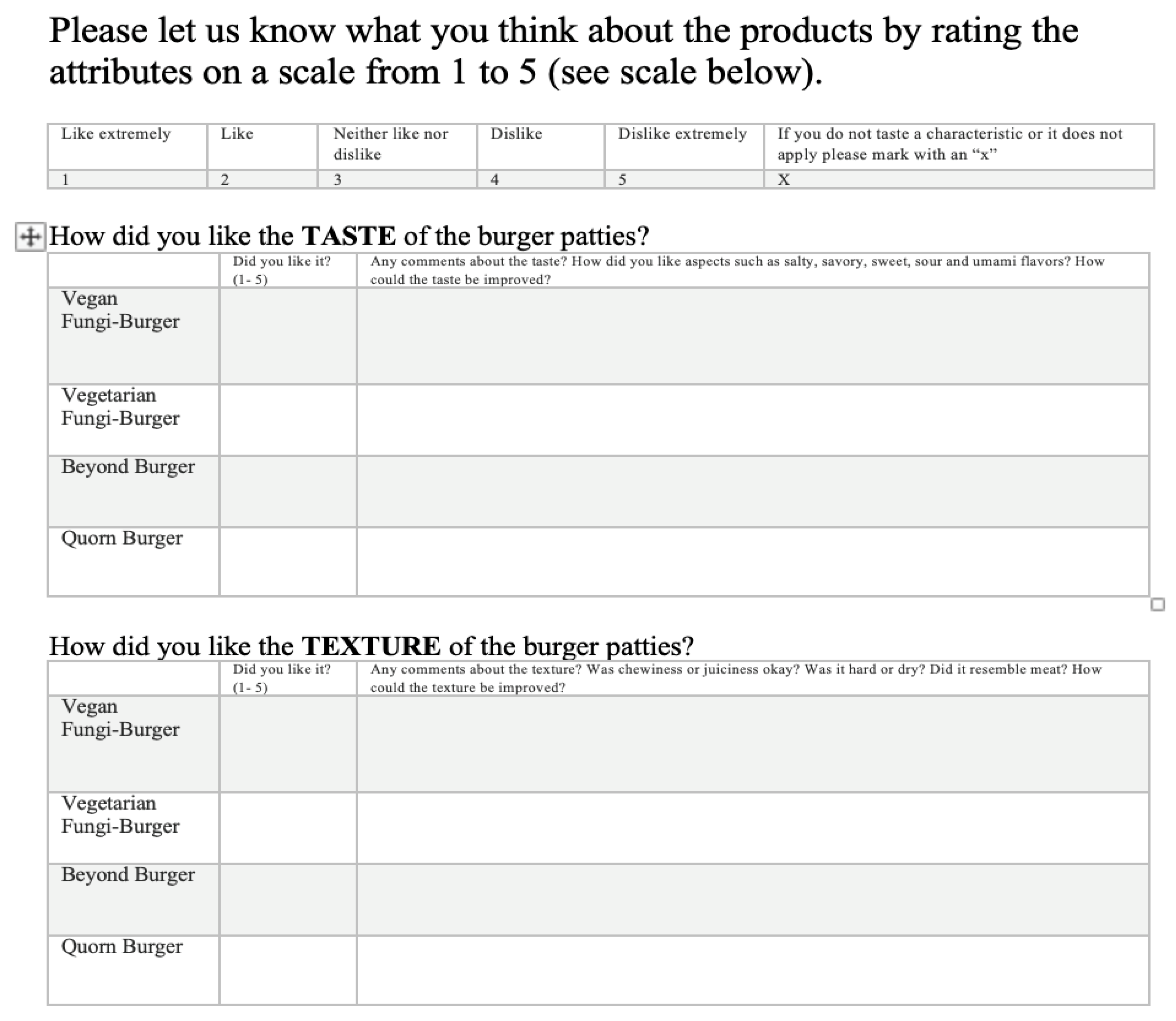
Task: Select Beyond Burger taste rating cell
Action: (x=288, y=491)
